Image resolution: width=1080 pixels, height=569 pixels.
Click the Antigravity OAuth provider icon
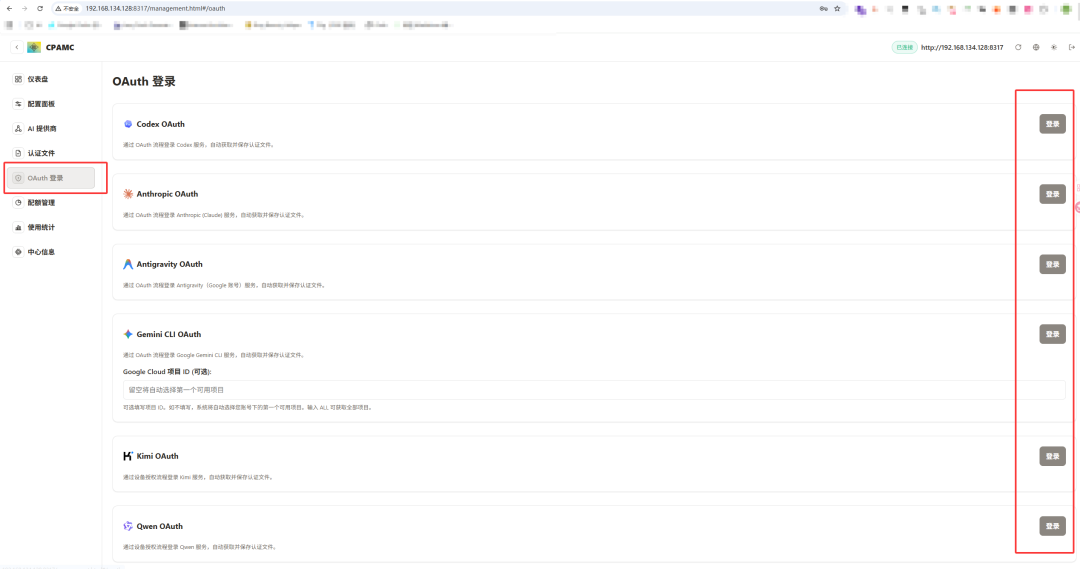[128, 265]
